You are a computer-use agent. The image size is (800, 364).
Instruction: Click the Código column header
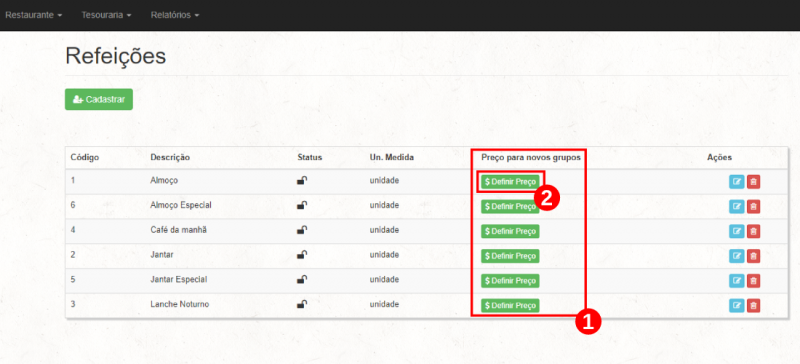tap(85, 158)
